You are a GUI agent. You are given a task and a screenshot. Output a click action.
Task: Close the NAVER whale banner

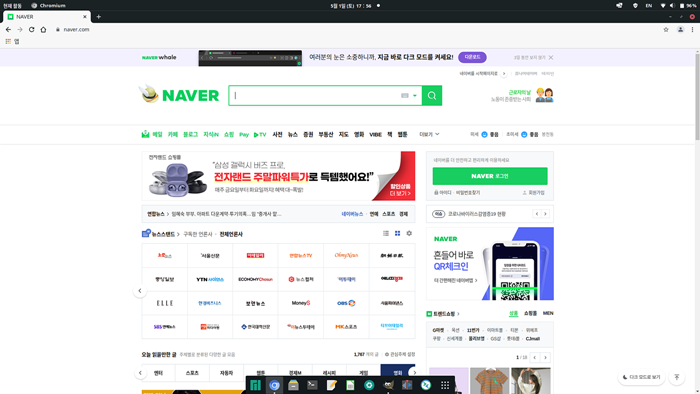[551, 57]
